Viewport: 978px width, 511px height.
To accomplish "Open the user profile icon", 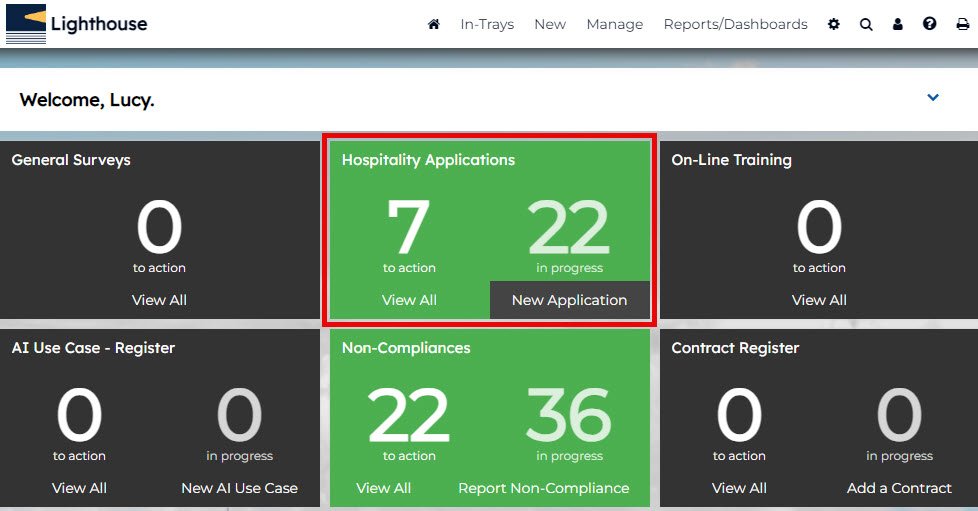I will point(898,24).
